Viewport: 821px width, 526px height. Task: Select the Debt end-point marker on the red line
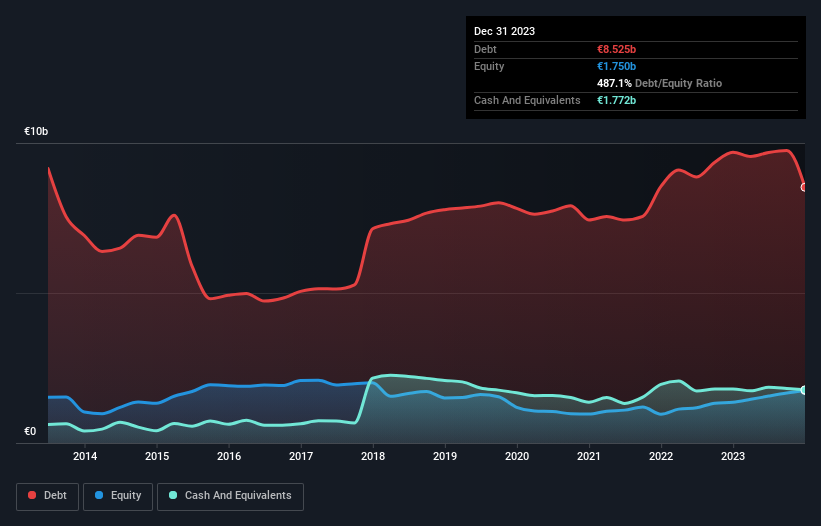(x=804, y=187)
